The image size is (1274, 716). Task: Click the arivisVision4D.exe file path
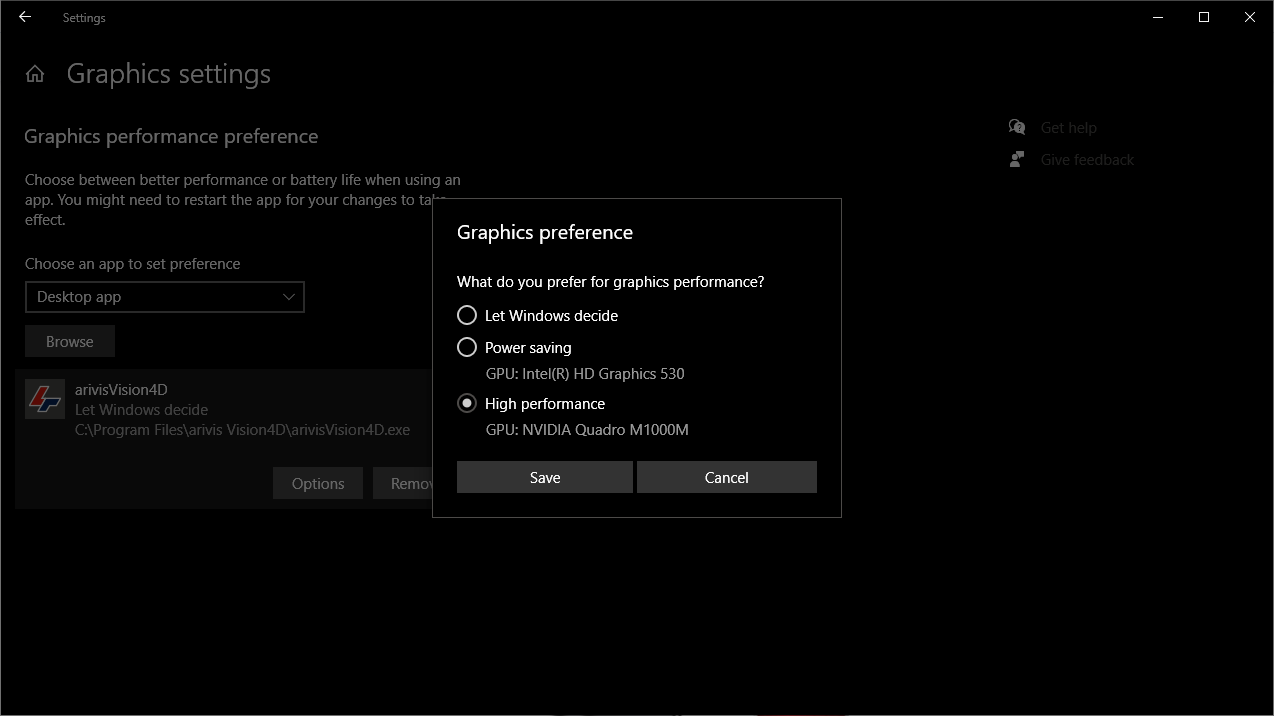242,429
